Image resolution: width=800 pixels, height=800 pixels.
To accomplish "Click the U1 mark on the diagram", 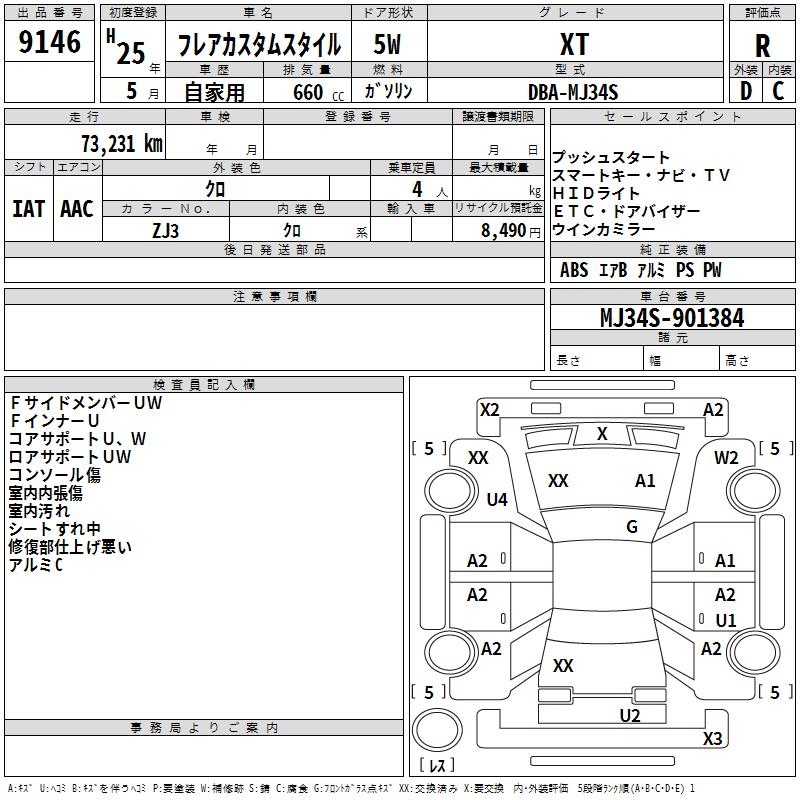I will pos(726,620).
